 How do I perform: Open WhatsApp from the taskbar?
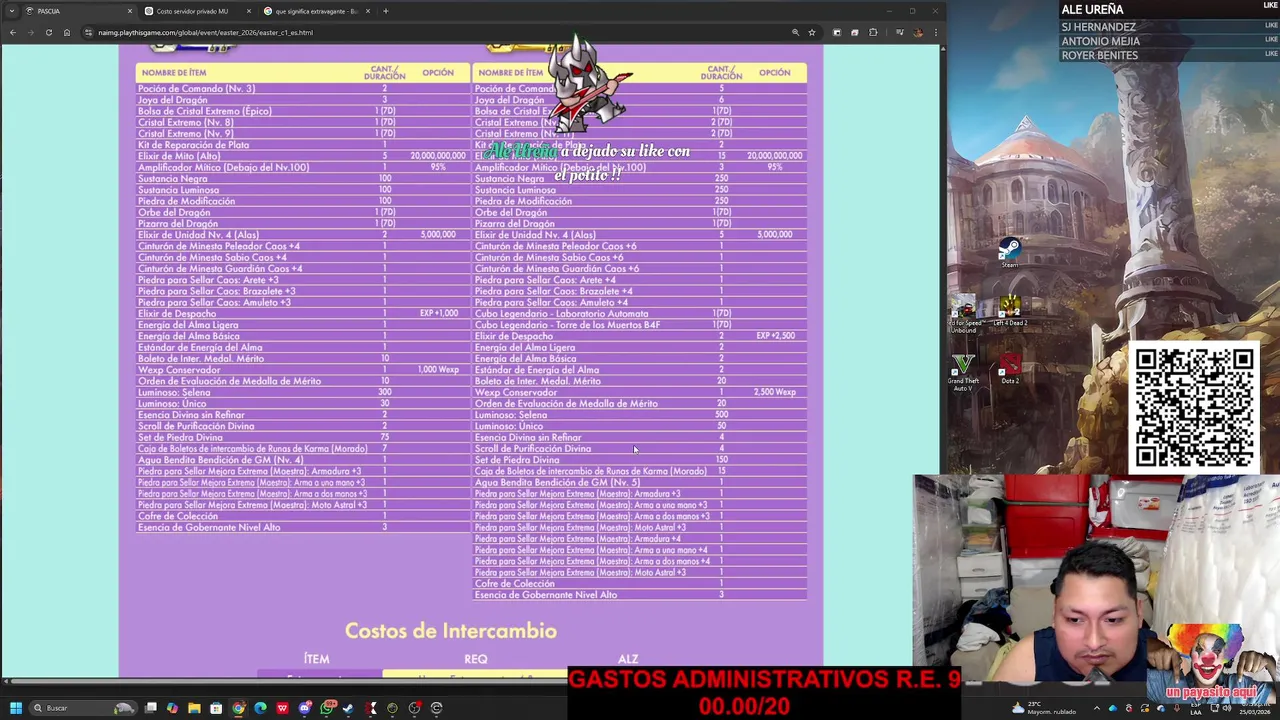327,708
